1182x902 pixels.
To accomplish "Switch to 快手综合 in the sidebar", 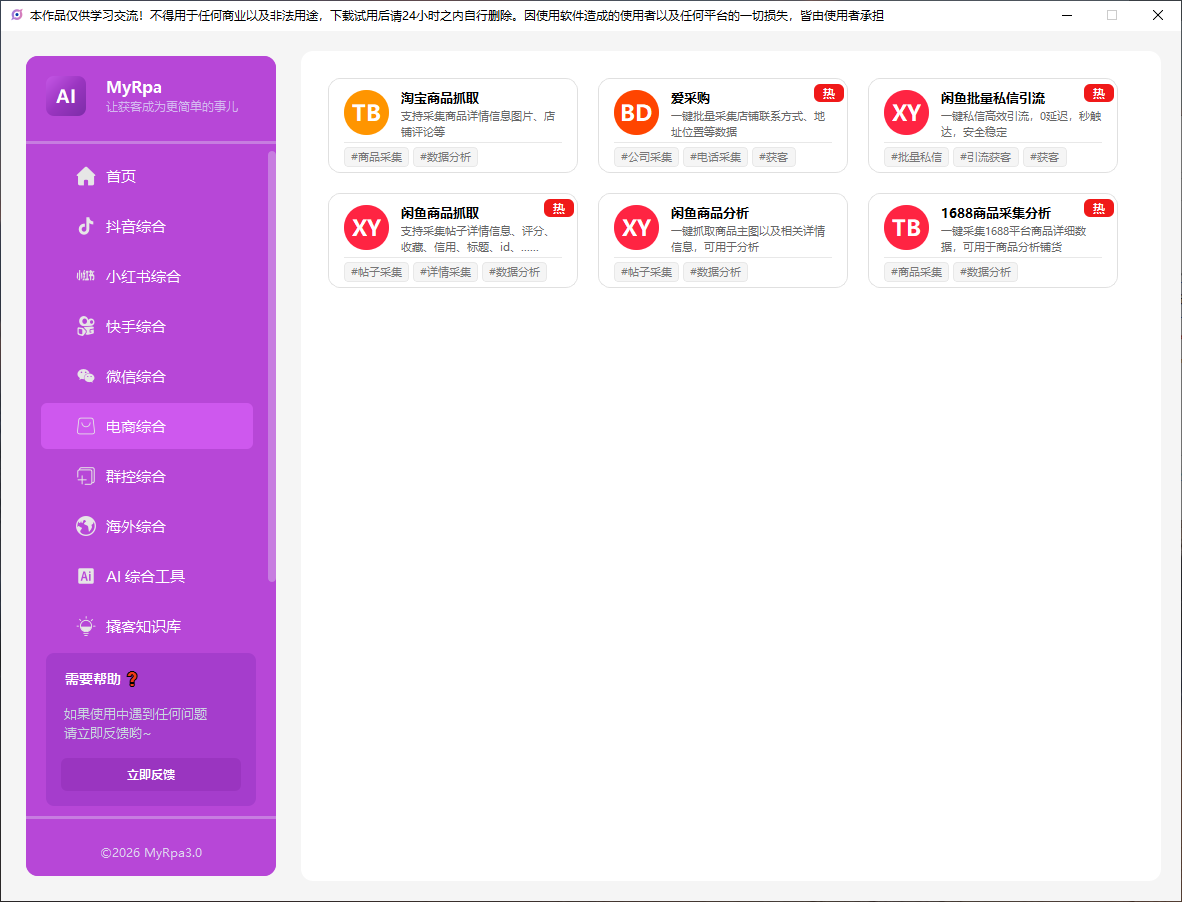I will point(147,326).
